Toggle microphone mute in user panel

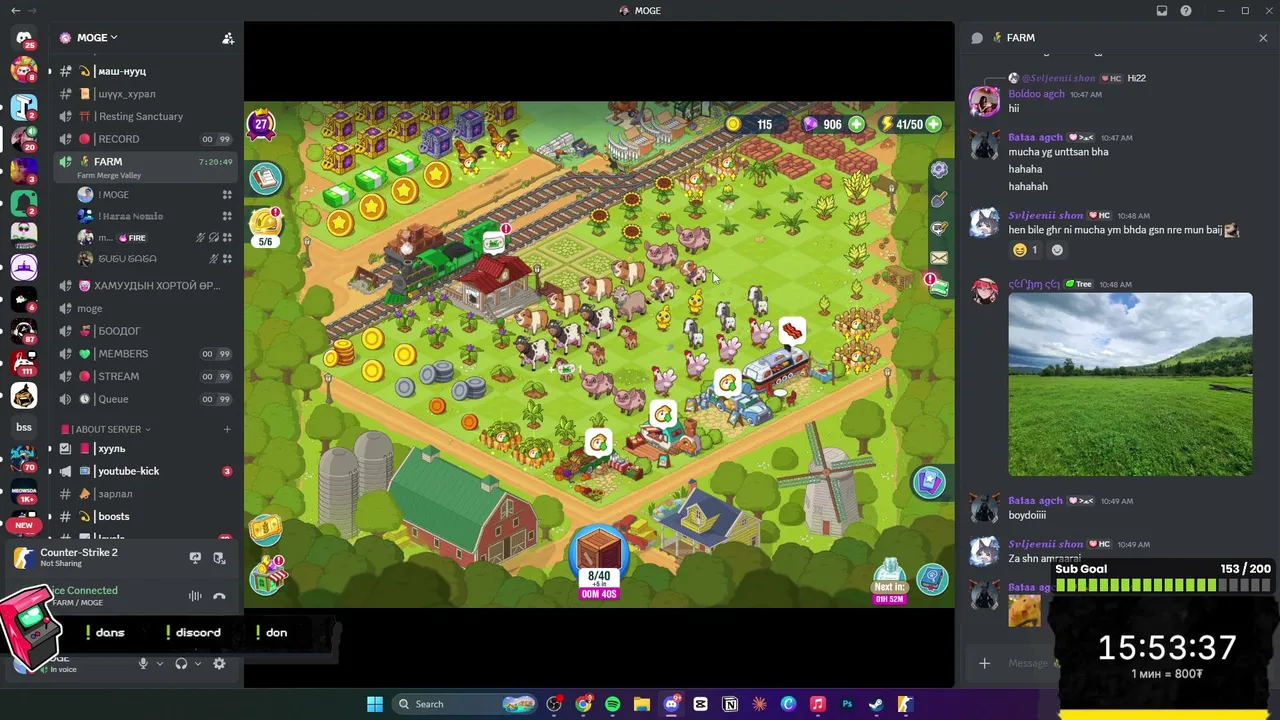(143, 663)
